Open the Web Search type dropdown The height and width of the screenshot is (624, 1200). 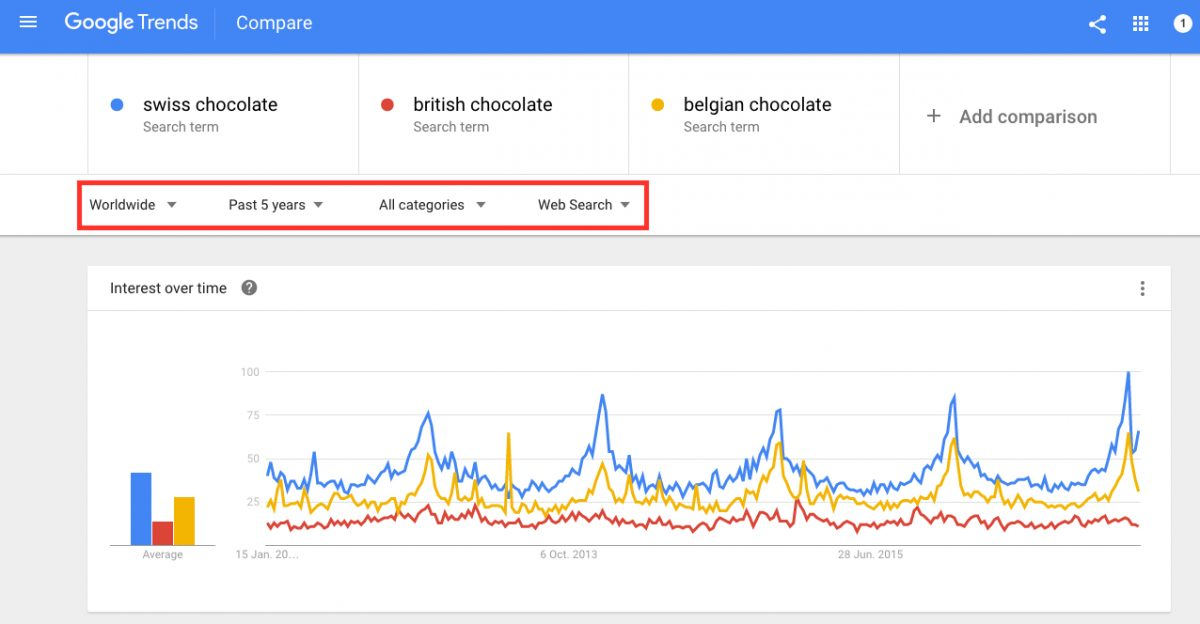(x=584, y=205)
